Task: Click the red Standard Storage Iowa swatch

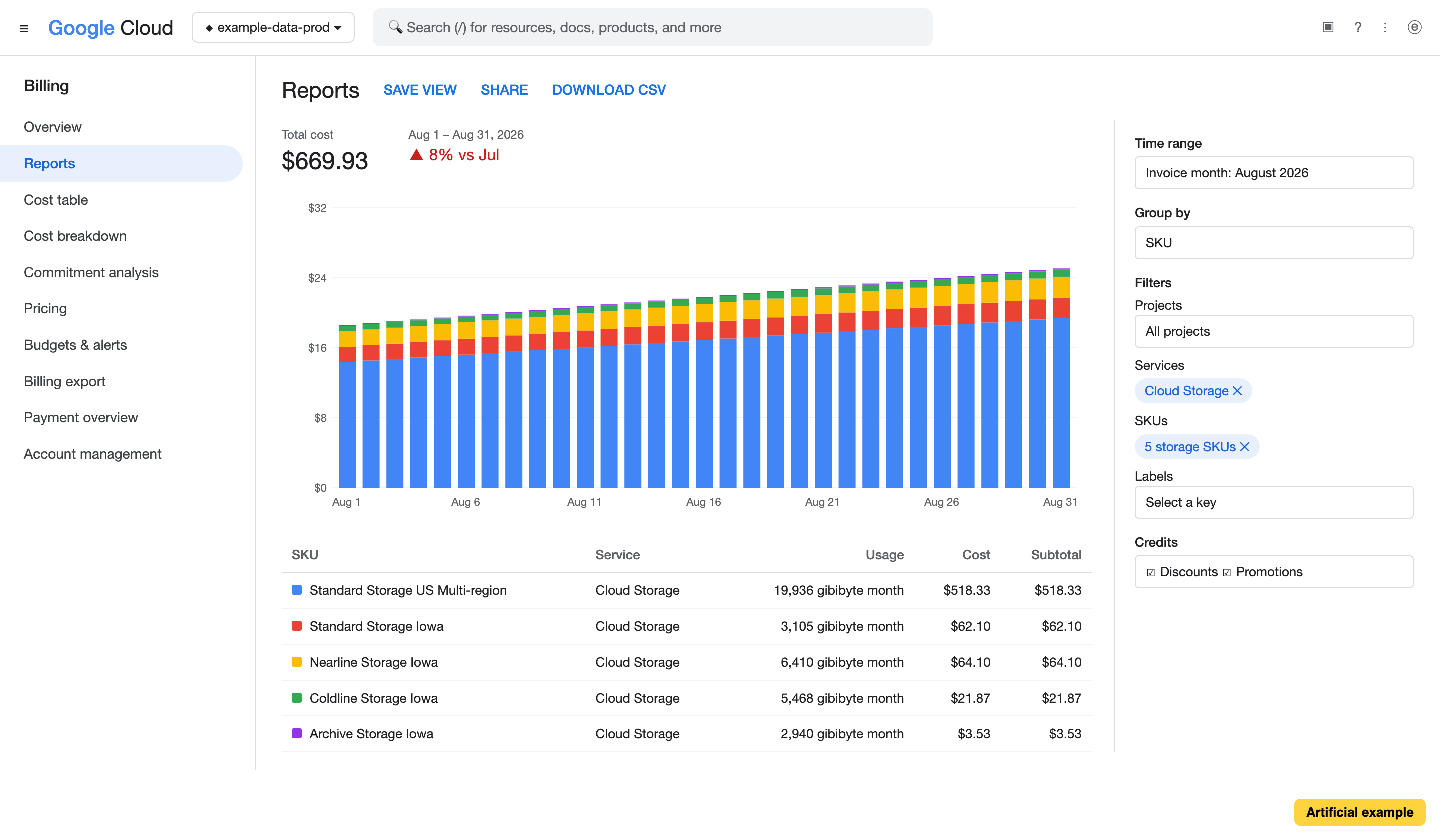Action: [x=296, y=626]
